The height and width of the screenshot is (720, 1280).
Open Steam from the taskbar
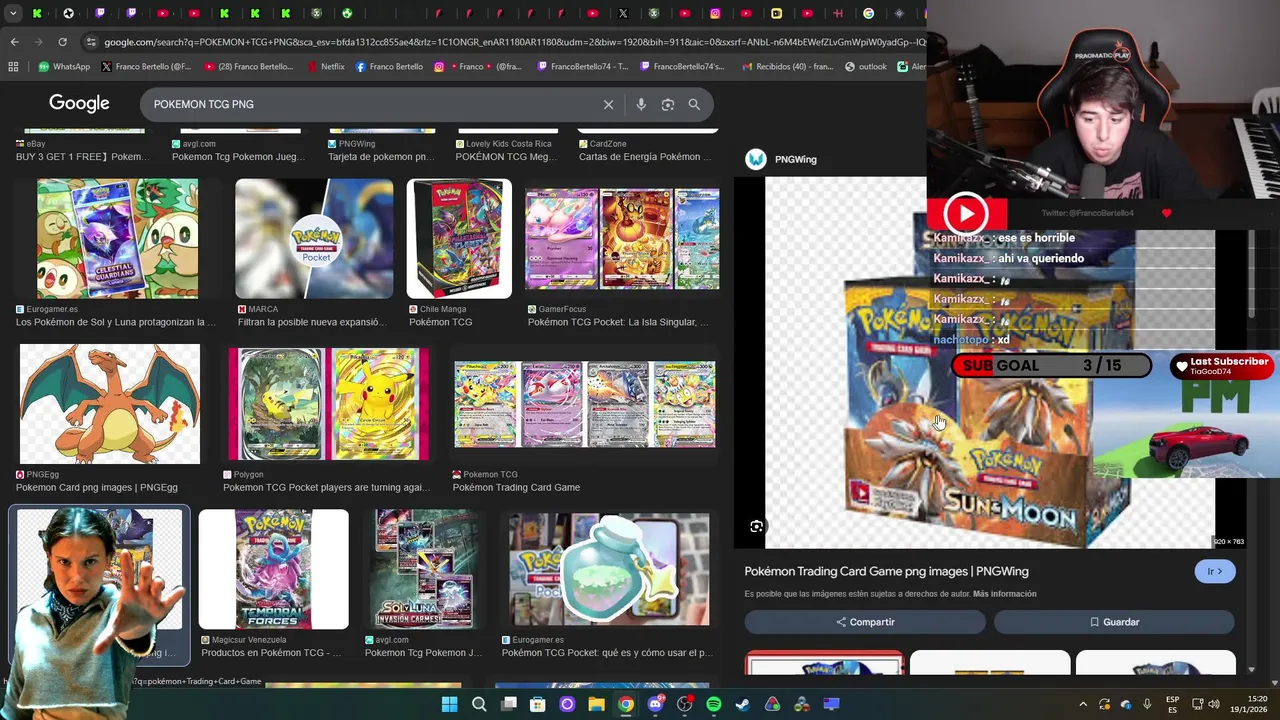(x=743, y=705)
